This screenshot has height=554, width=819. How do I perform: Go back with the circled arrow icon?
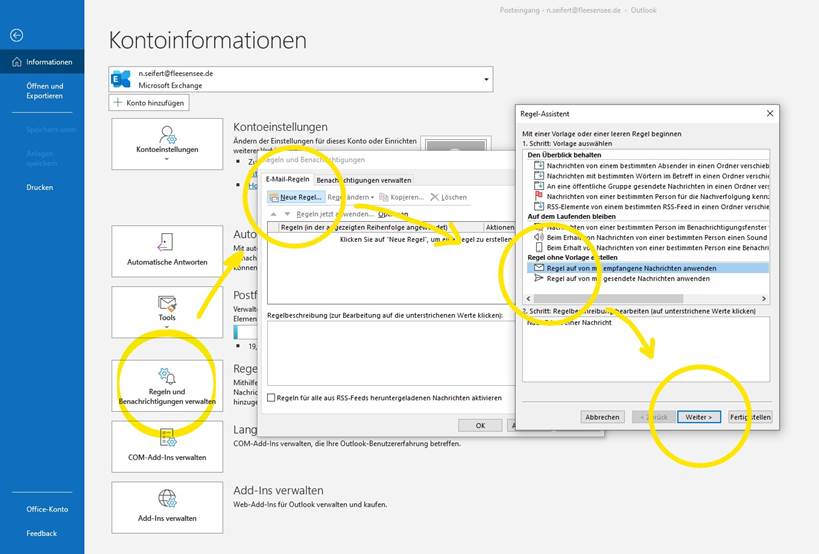17,35
